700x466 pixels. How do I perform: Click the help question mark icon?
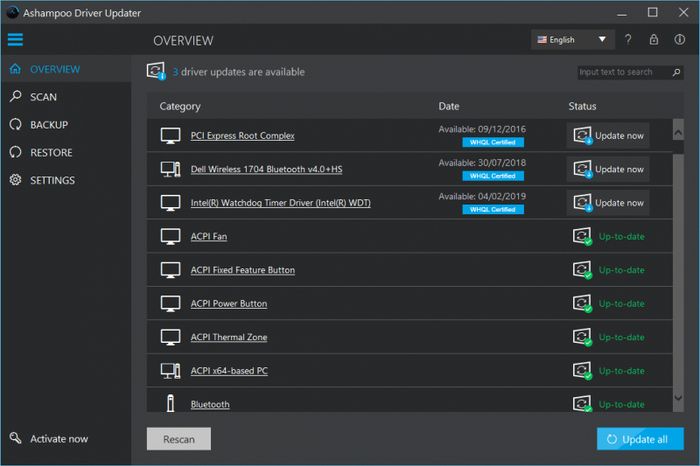(628, 40)
